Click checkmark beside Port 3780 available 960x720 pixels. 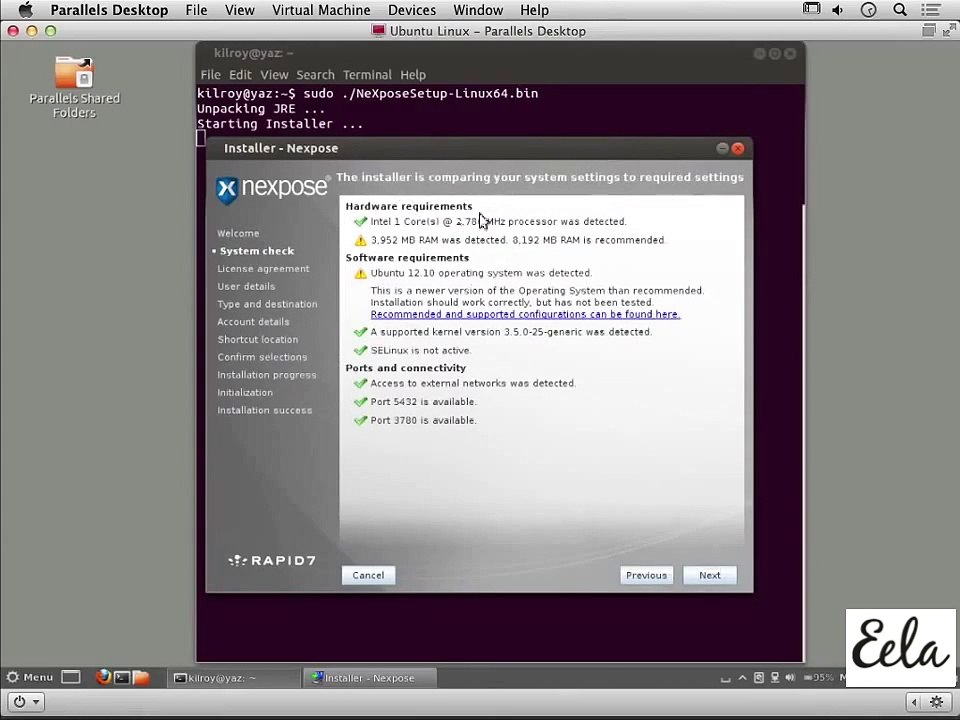point(360,420)
